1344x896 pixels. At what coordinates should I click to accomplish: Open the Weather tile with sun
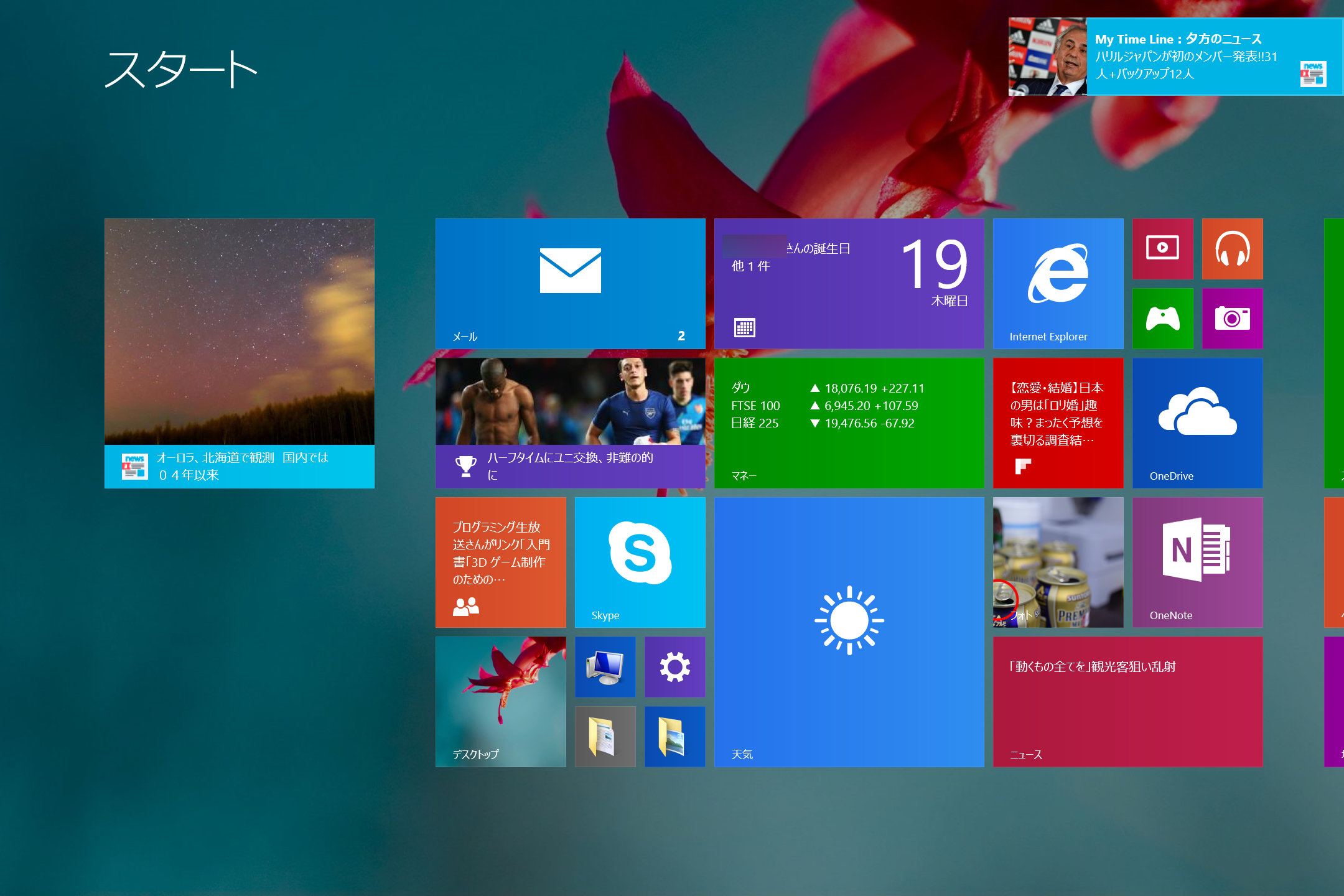[849, 632]
